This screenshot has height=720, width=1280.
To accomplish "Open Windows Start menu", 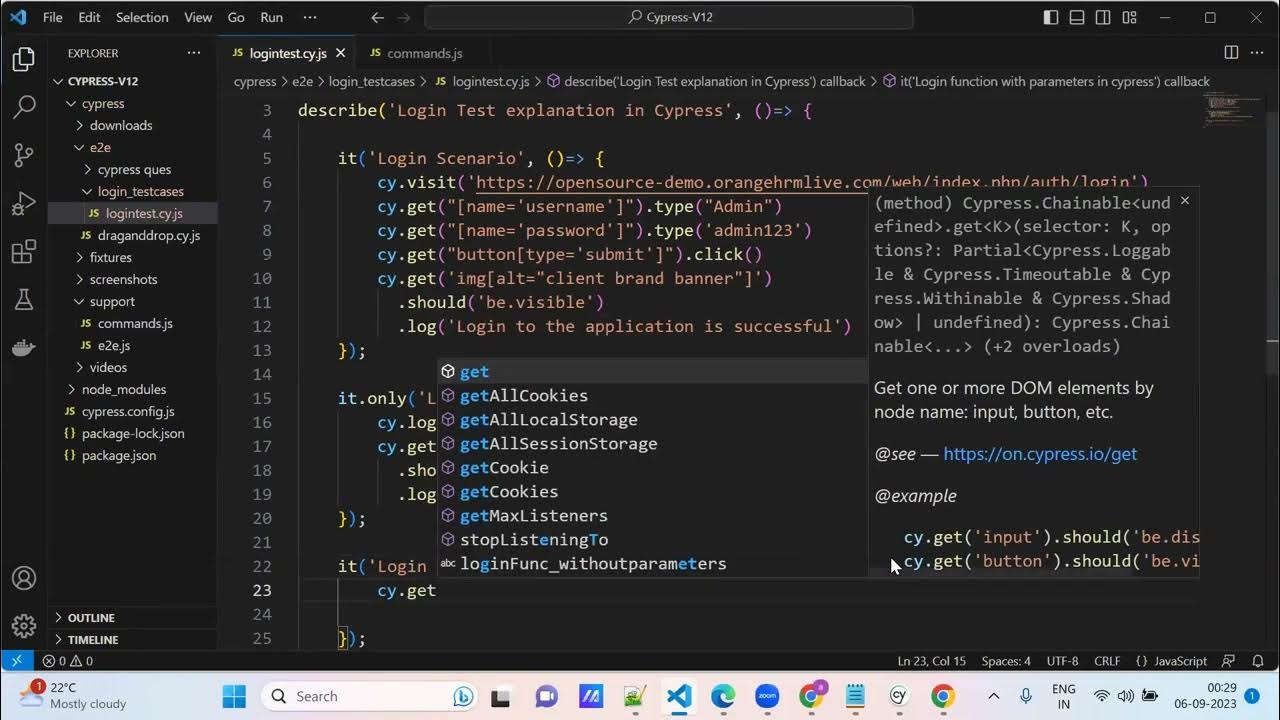I will point(233,696).
